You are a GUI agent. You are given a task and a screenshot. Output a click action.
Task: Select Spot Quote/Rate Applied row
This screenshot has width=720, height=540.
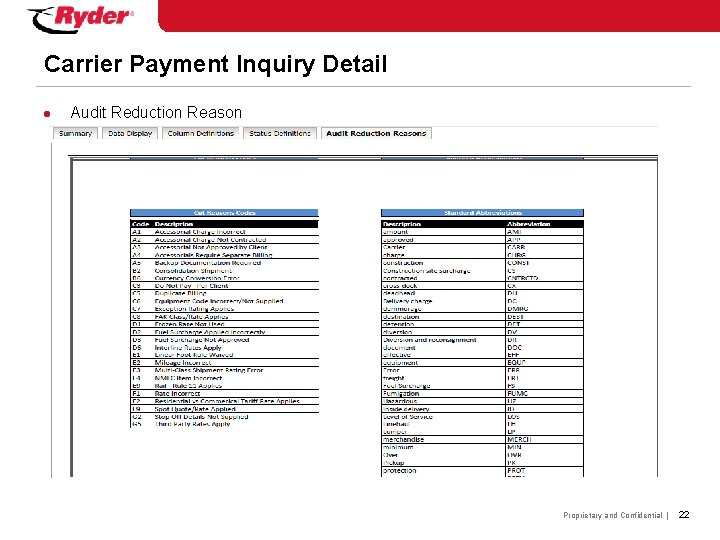coord(224,409)
